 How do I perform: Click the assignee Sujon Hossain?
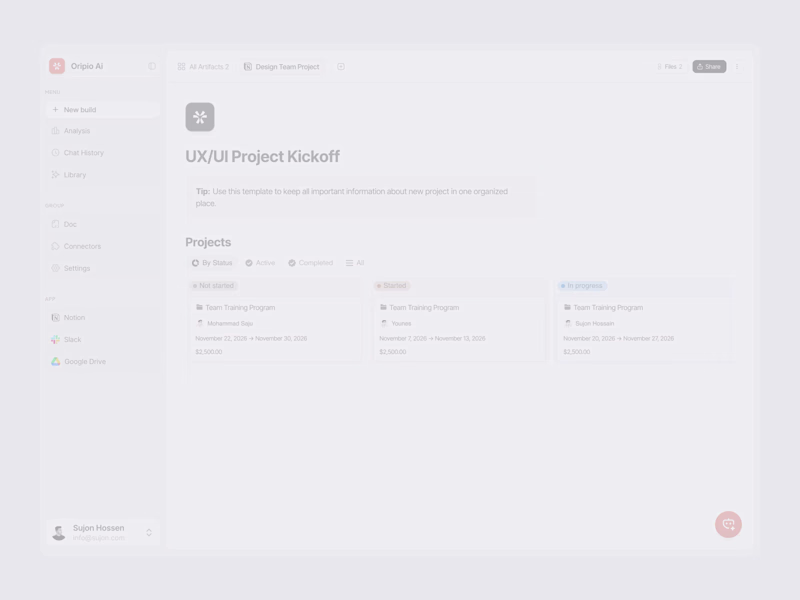click(589, 323)
